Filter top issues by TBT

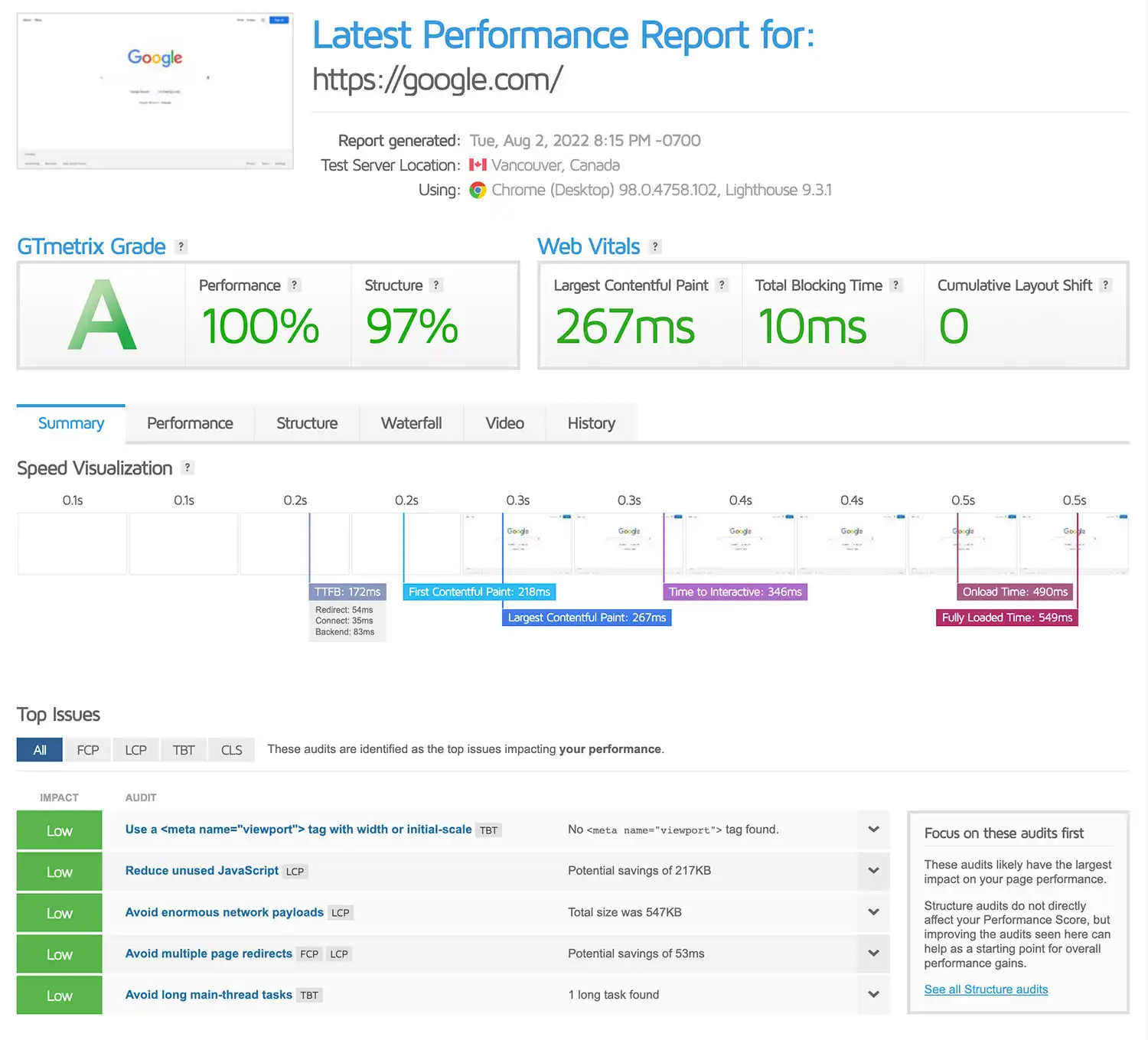tap(184, 750)
